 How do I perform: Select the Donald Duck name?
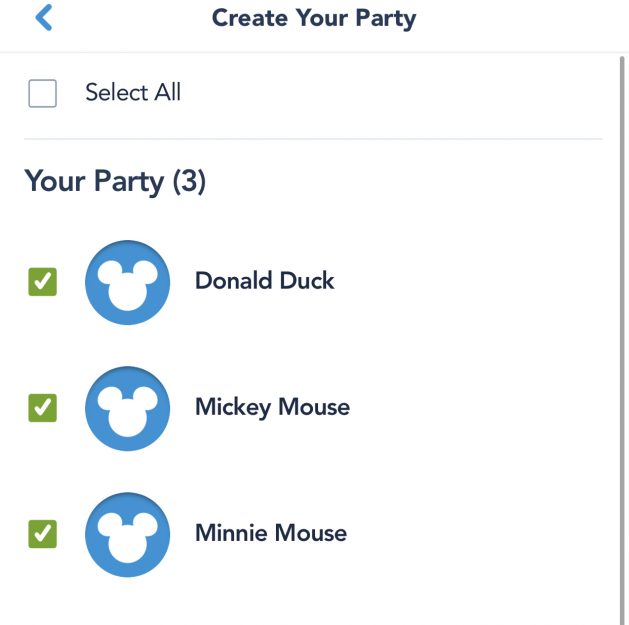(264, 280)
